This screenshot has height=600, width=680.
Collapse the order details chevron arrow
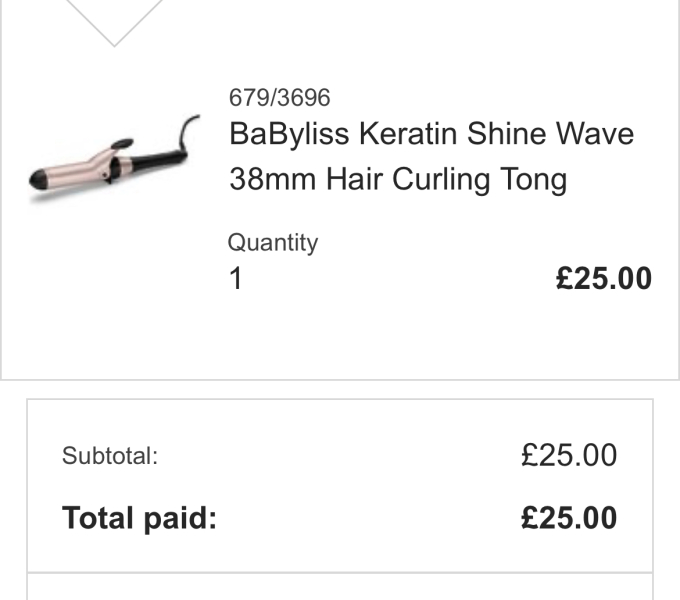click(115, 22)
